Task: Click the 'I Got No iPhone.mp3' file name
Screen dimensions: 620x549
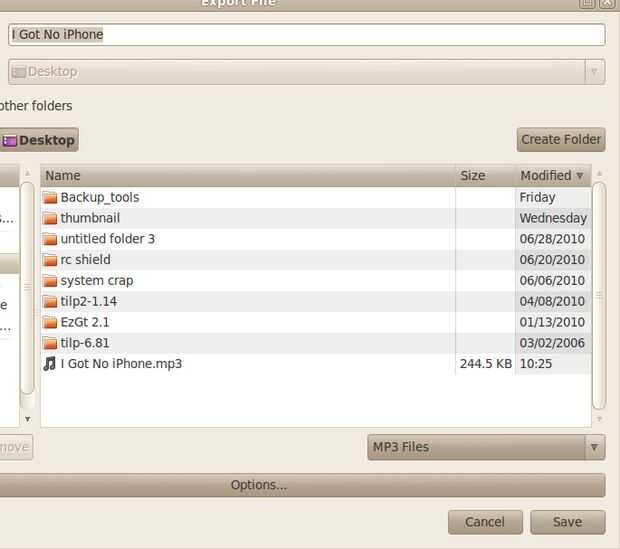Action: (x=121, y=364)
